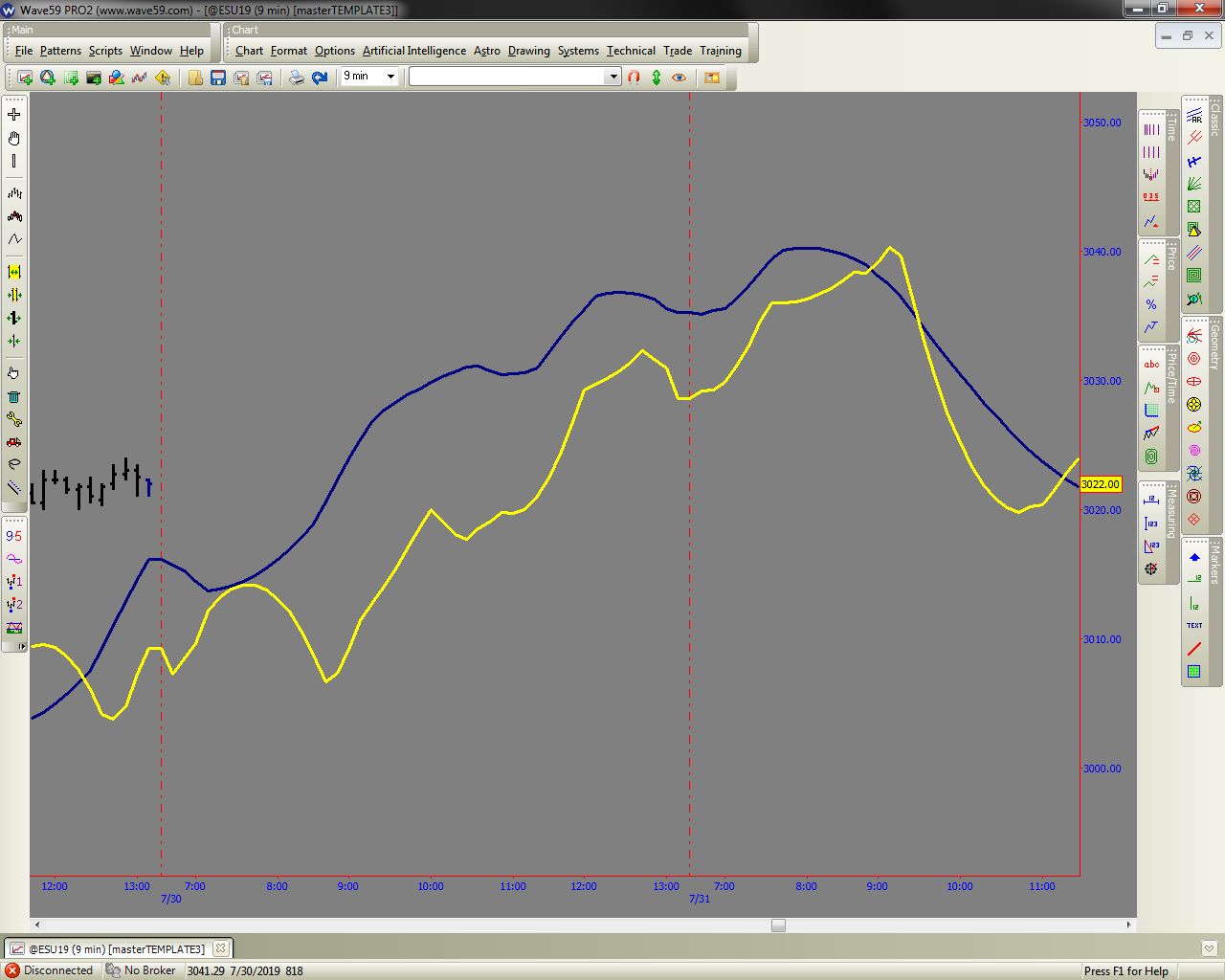Select the blue up-arrow marker tool
The width and height of the screenshot is (1225, 980).
pos(1194,557)
